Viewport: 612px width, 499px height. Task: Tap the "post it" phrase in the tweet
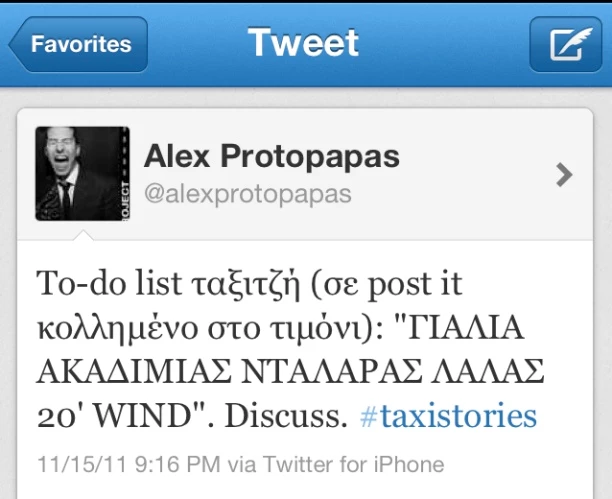coord(415,284)
